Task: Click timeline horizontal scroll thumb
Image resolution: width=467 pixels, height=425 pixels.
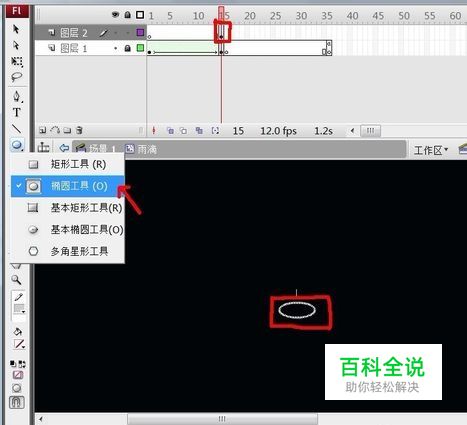Action: pos(371,131)
